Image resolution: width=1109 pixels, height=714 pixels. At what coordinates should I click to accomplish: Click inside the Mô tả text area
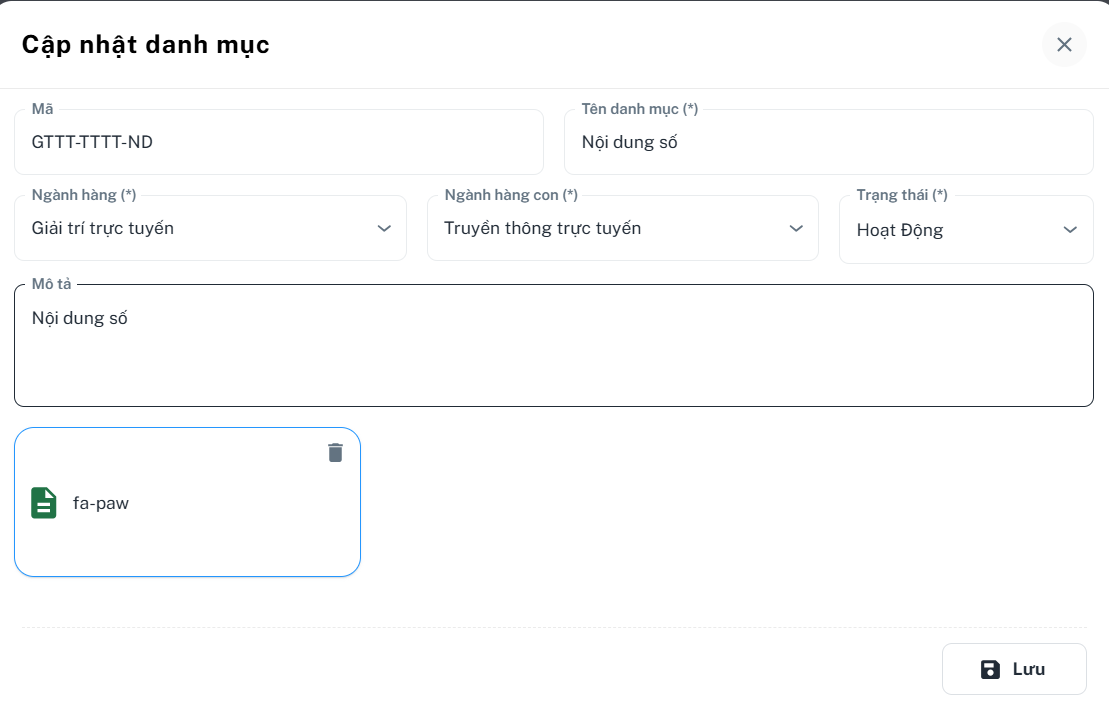point(553,355)
